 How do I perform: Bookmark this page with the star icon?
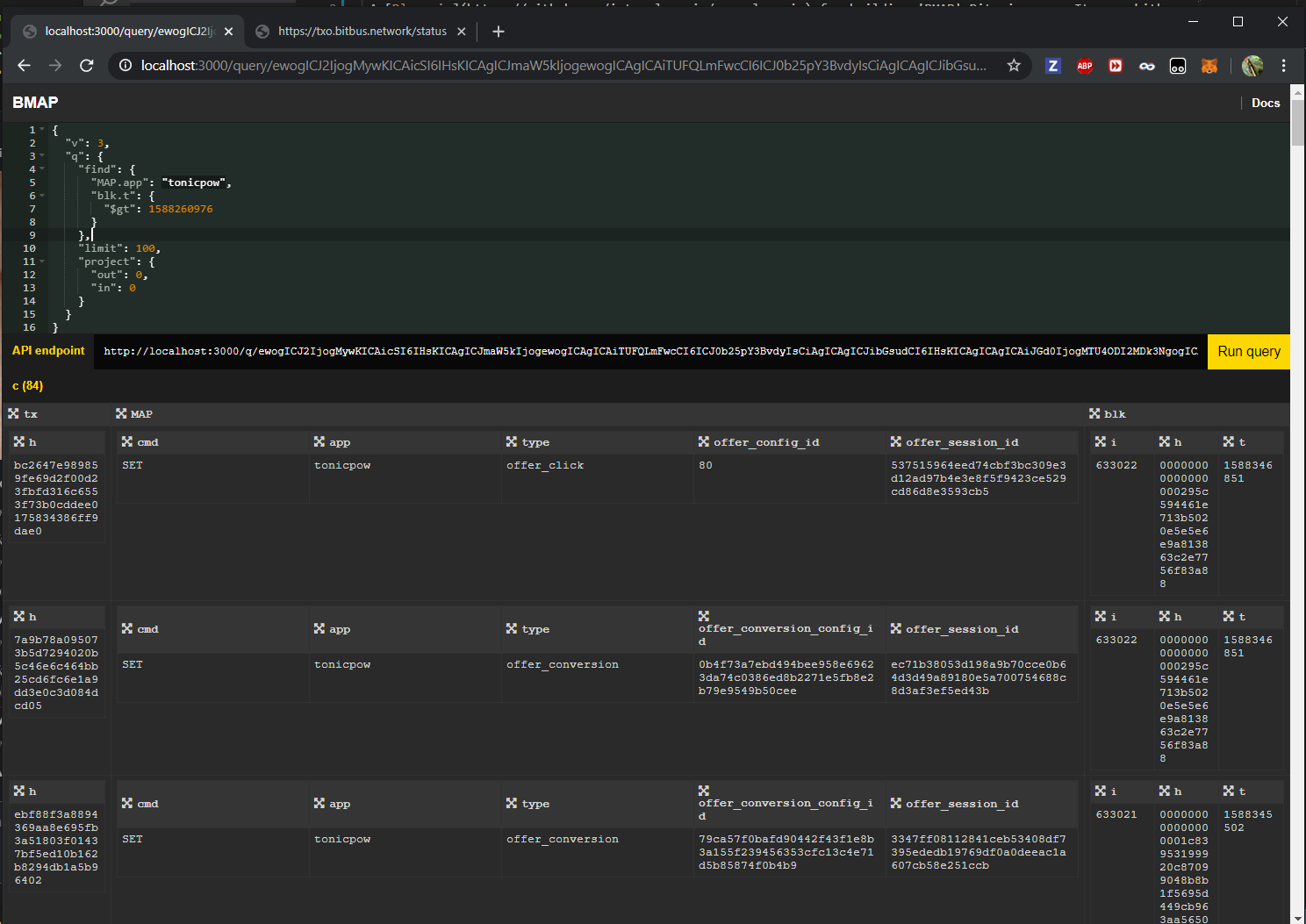[1014, 66]
